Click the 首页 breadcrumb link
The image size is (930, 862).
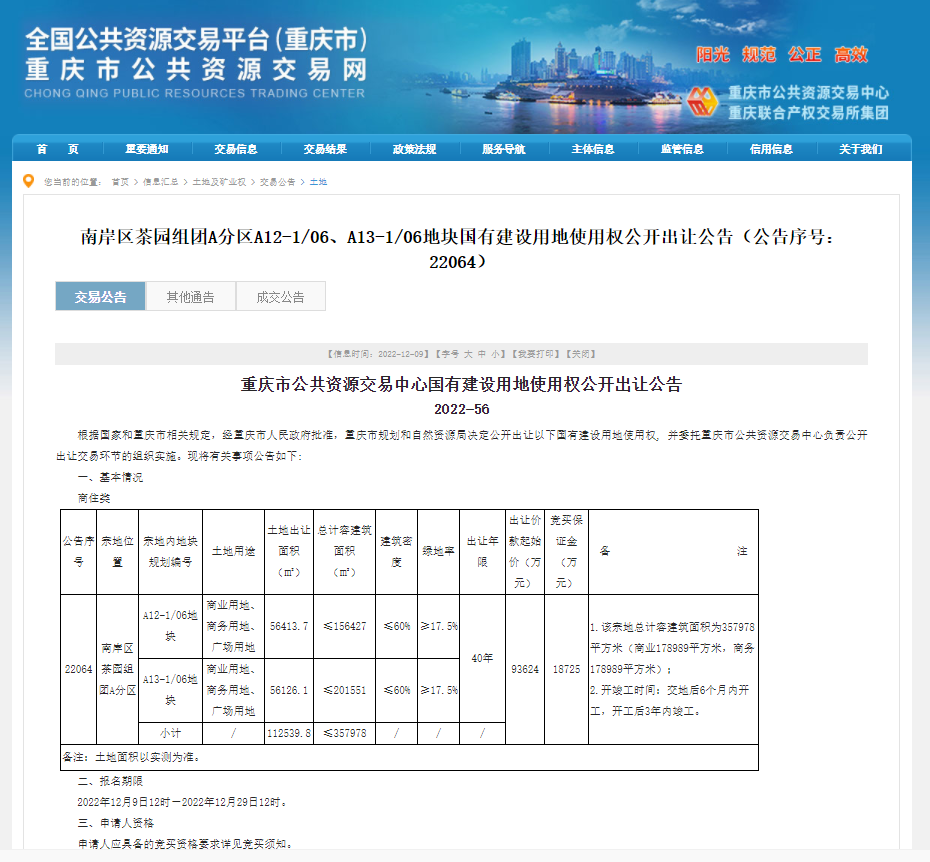point(120,182)
